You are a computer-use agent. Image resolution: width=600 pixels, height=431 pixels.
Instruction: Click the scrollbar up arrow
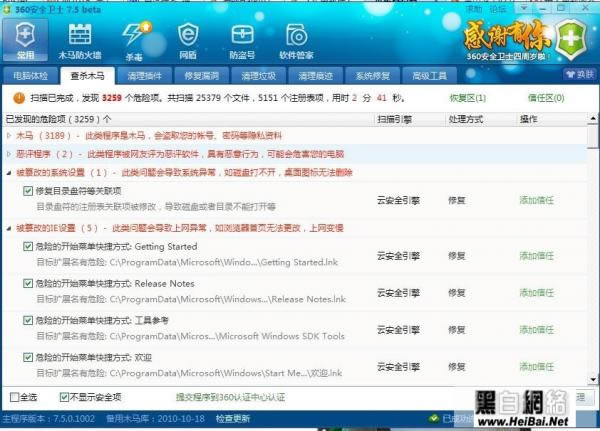[x=593, y=118]
